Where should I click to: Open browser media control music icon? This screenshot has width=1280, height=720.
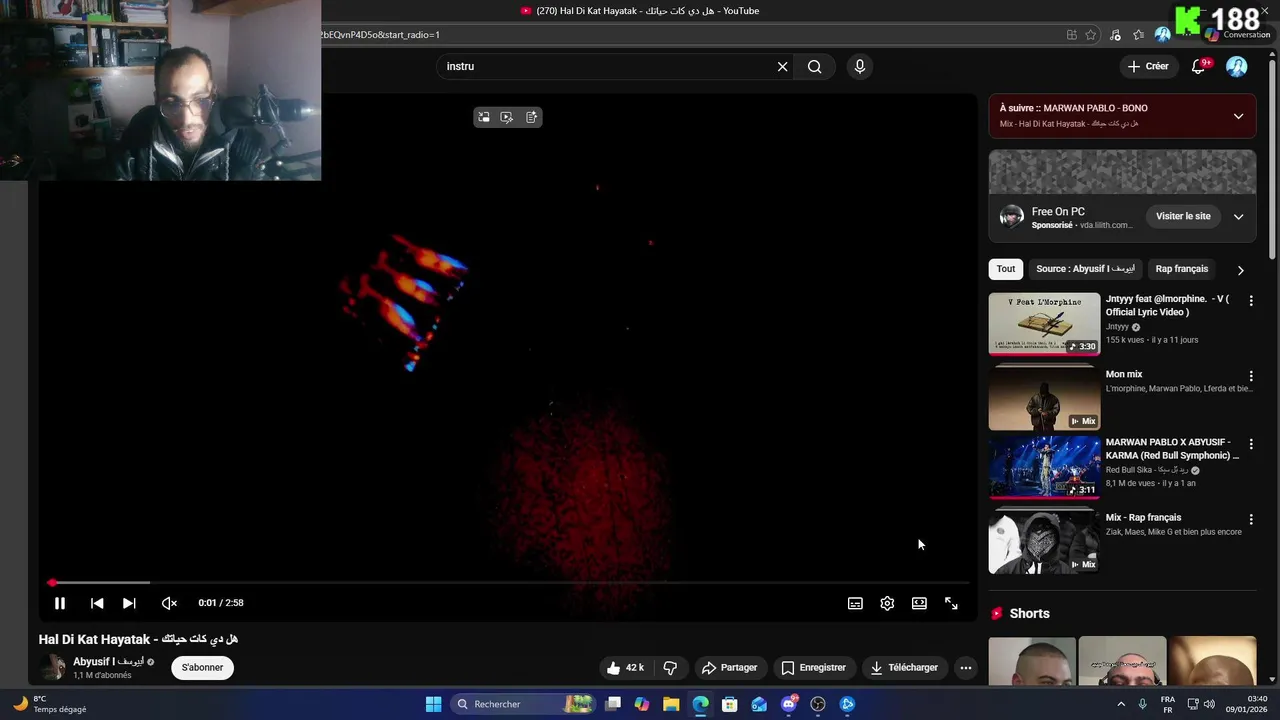click(x=1115, y=35)
